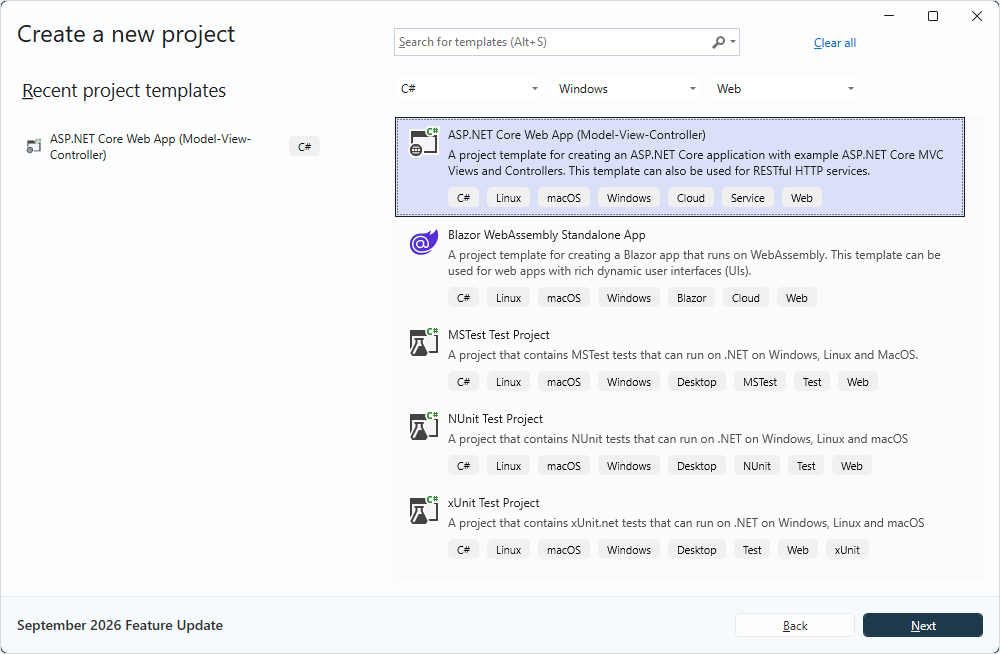
Task: Click the Desktop tag on xUnit Test Project
Action: coord(696,550)
